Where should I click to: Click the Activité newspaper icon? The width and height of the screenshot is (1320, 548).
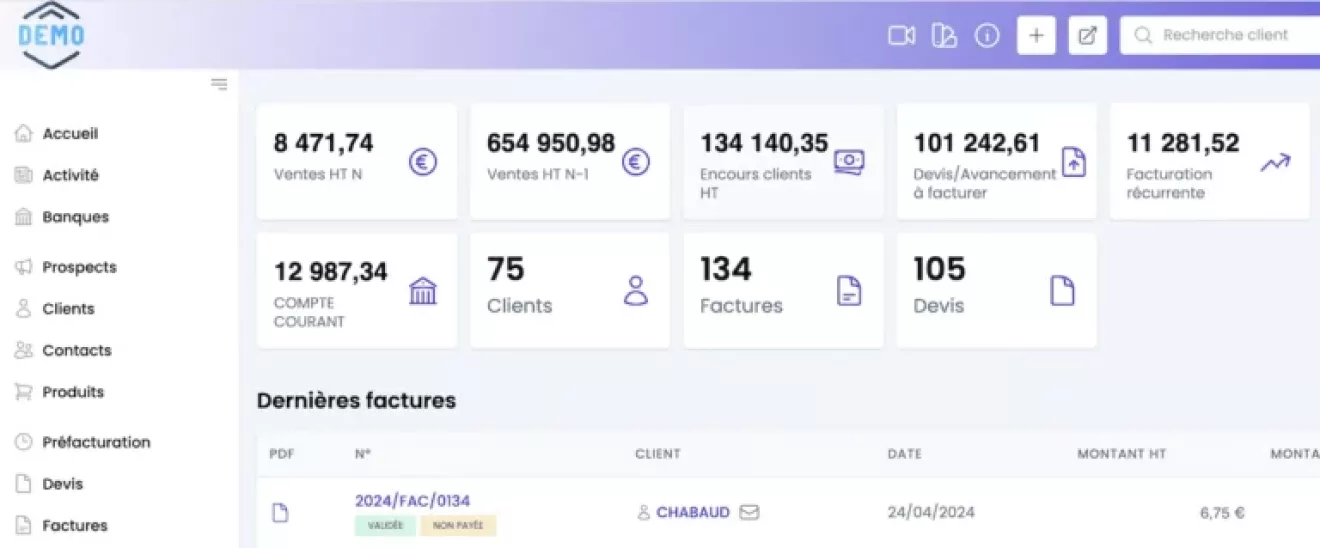click(x=23, y=175)
